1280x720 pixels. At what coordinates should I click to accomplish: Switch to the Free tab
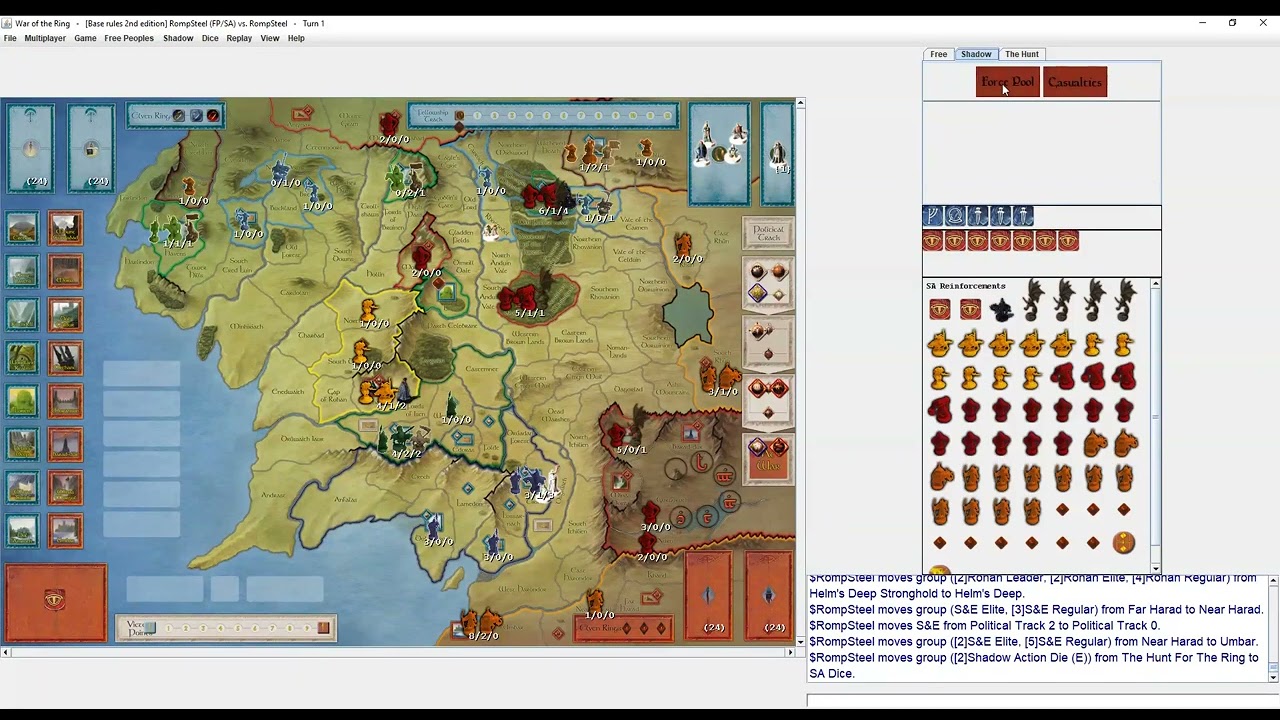pyautogui.click(x=938, y=54)
